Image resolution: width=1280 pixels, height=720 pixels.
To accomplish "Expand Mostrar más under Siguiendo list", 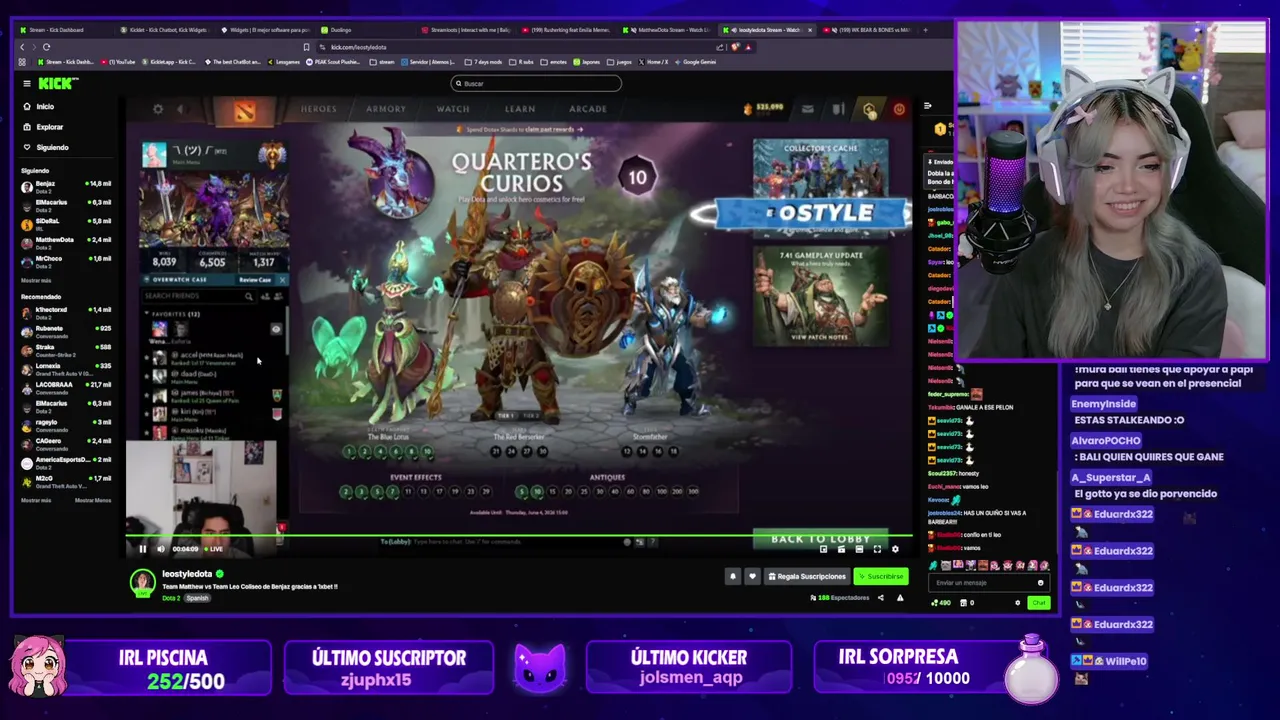I will tap(36, 280).
